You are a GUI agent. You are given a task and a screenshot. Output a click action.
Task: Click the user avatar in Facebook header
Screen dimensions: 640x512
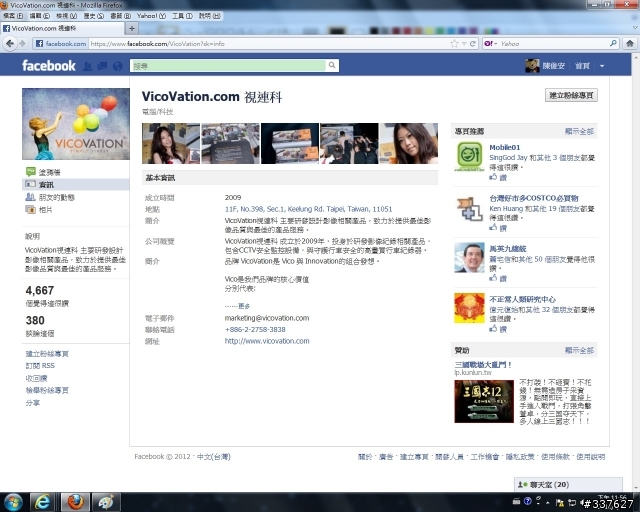pyautogui.click(x=532, y=66)
